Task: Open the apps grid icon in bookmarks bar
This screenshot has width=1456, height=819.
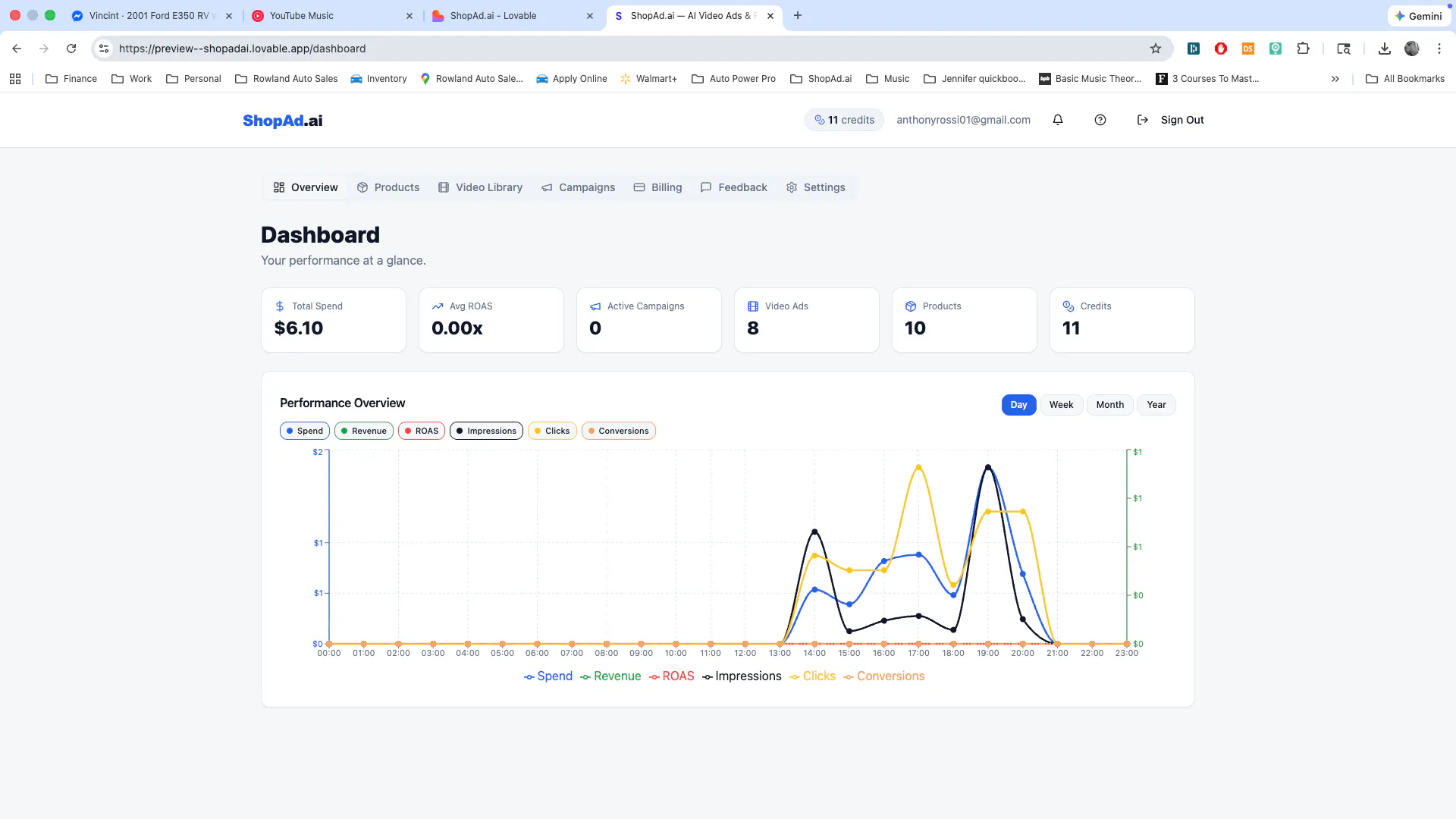Action: (x=15, y=79)
